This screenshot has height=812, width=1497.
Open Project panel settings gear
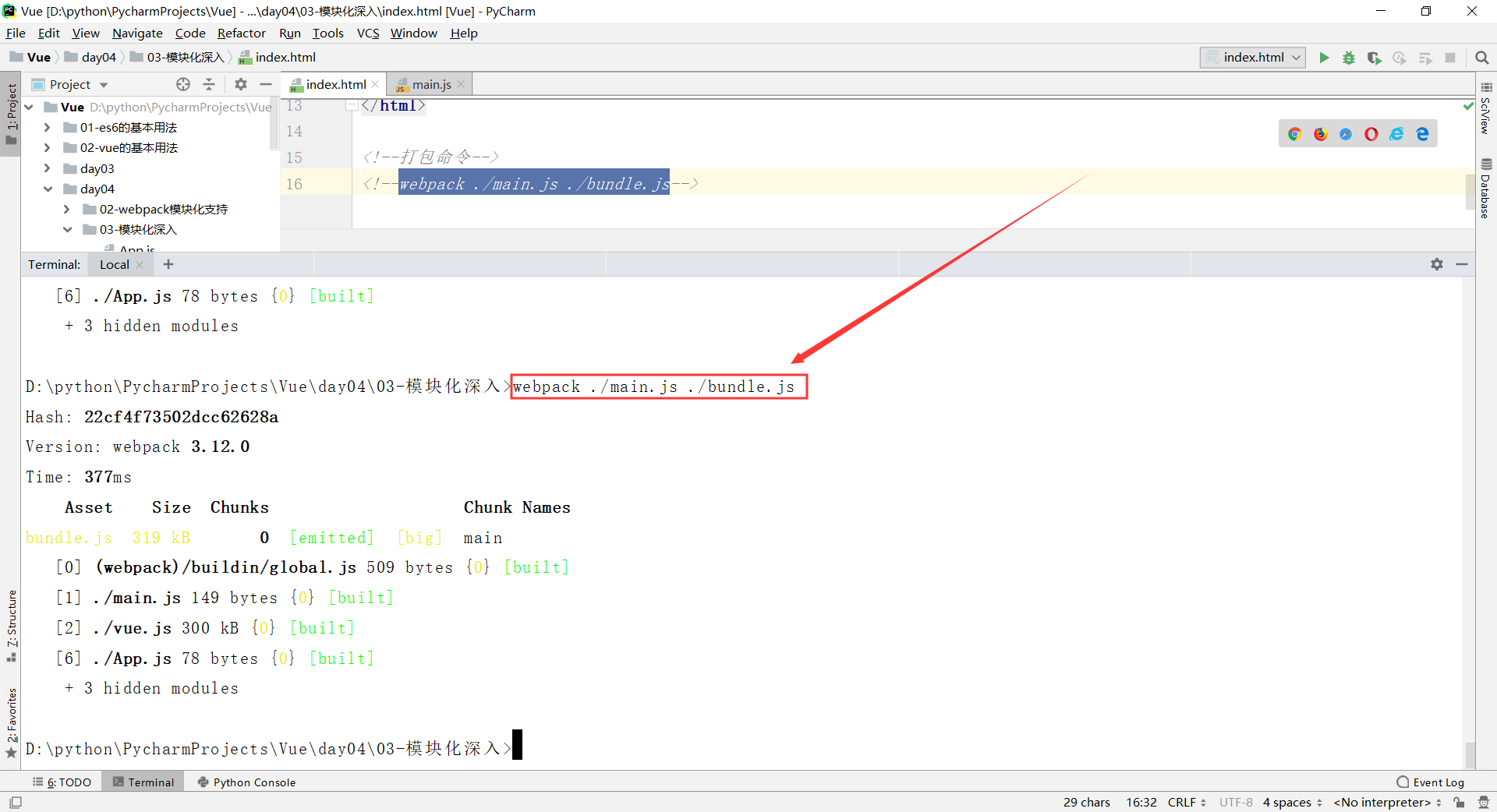point(241,84)
